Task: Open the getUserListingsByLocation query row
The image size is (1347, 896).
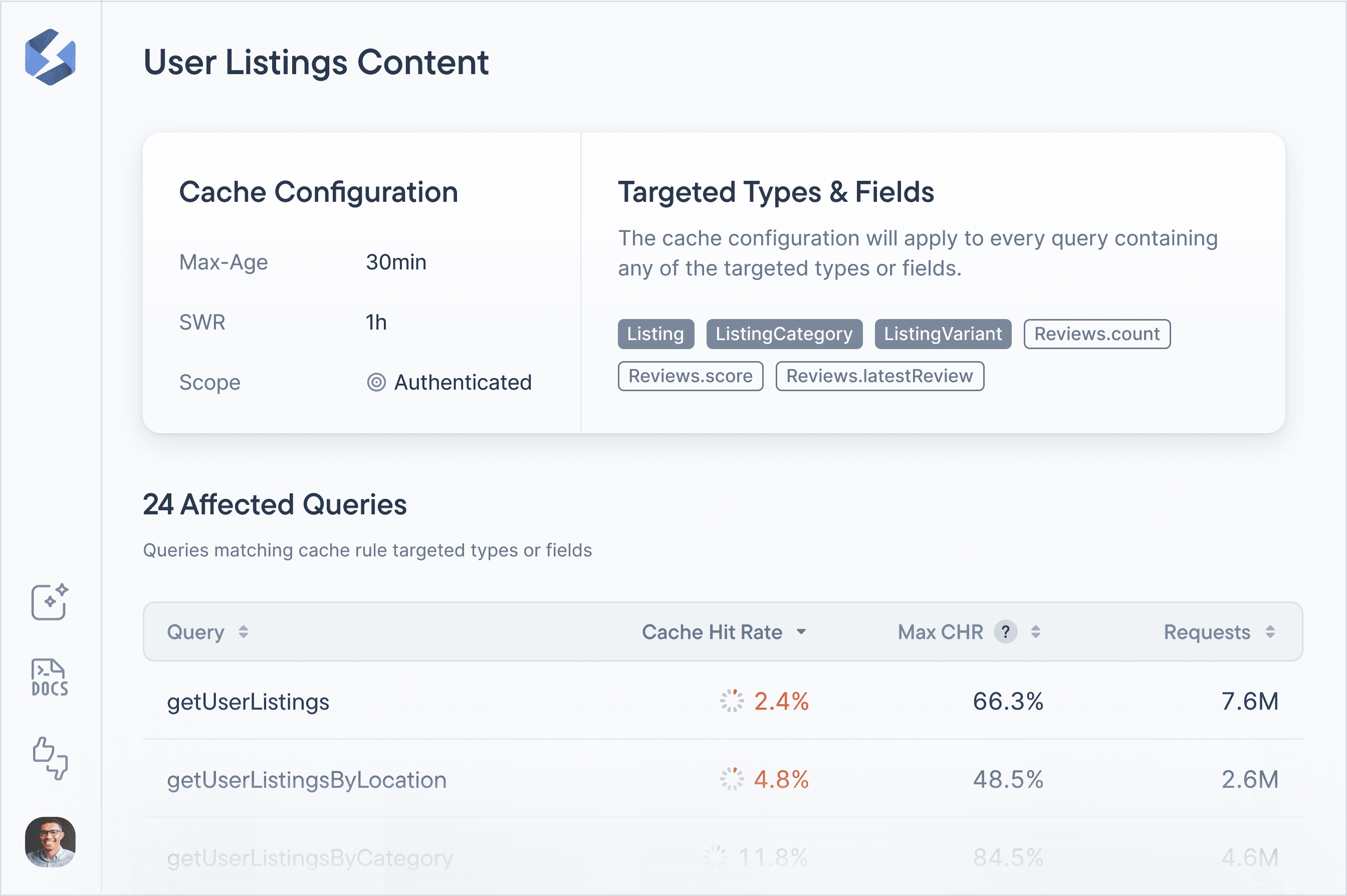Action: [307, 780]
